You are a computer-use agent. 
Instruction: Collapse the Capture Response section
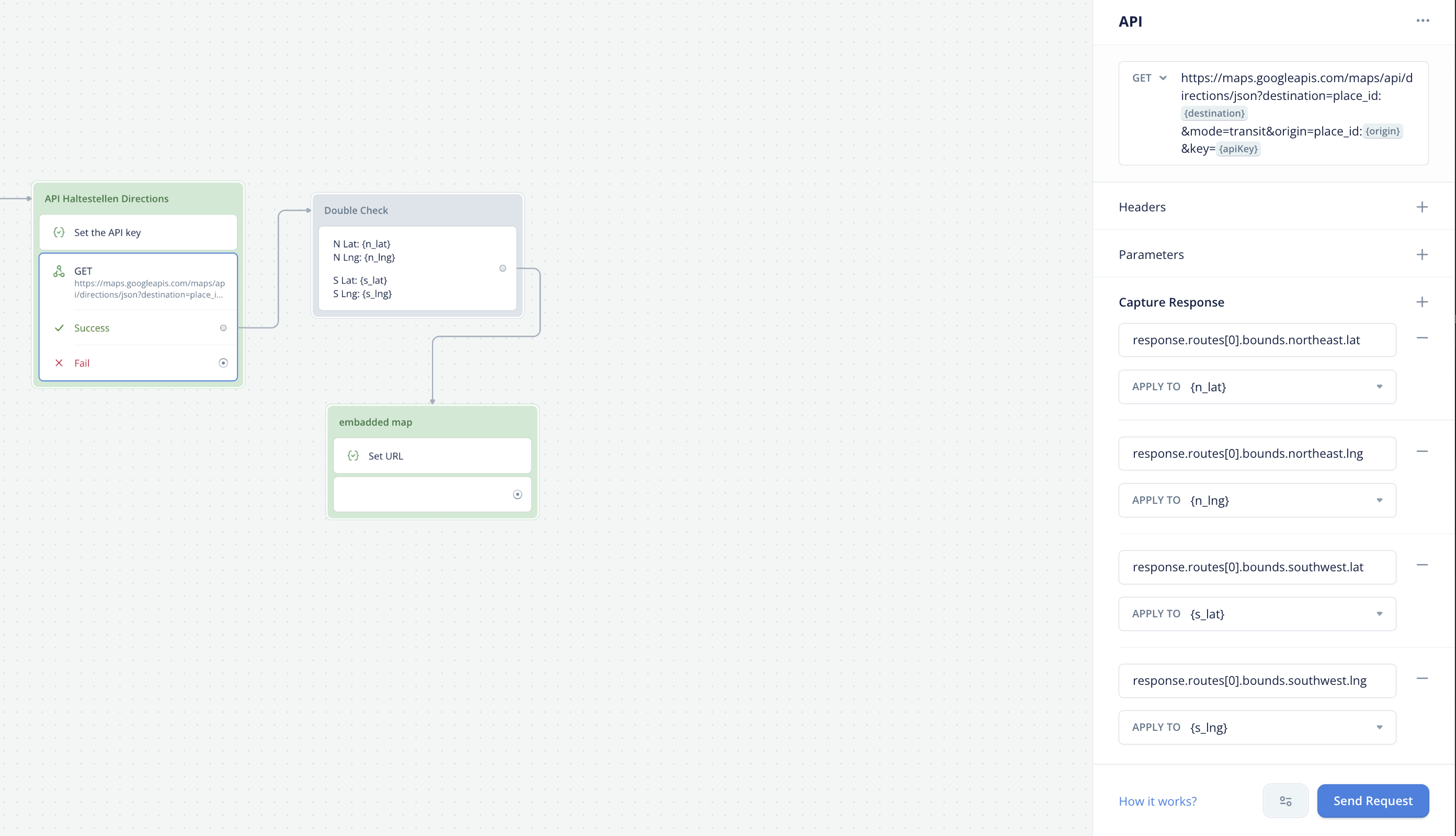click(x=1171, y=302)
